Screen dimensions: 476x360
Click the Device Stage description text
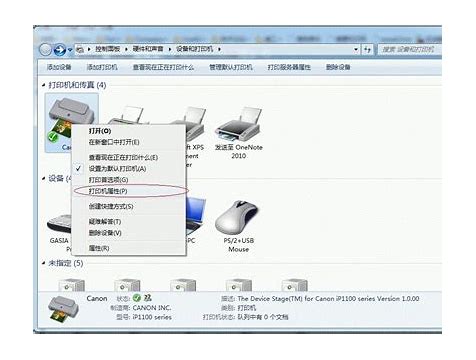click(x=328, y=299)
